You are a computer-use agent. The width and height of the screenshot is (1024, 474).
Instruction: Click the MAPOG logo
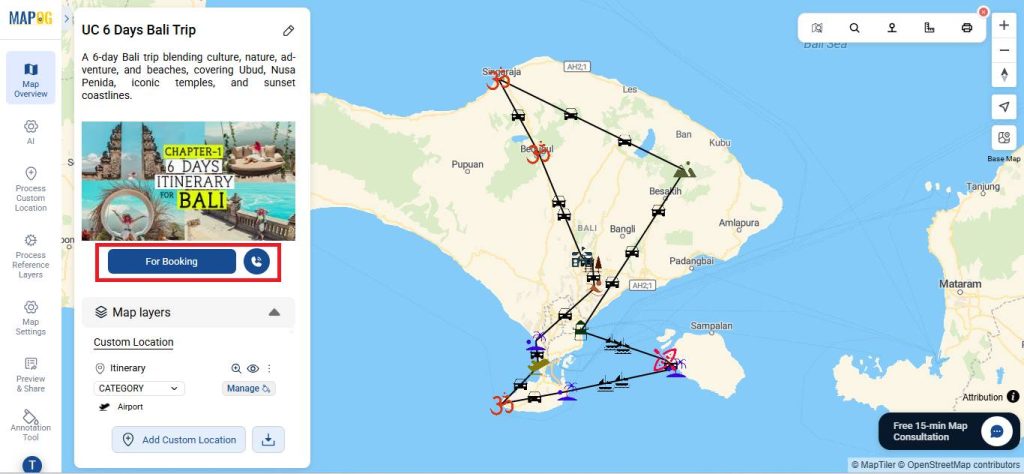click(31, 18)
